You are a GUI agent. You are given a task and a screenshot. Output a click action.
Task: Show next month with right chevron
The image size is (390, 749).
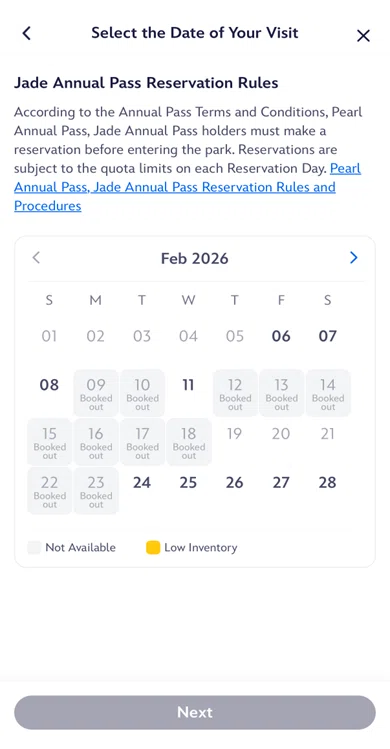click(354, 258)
